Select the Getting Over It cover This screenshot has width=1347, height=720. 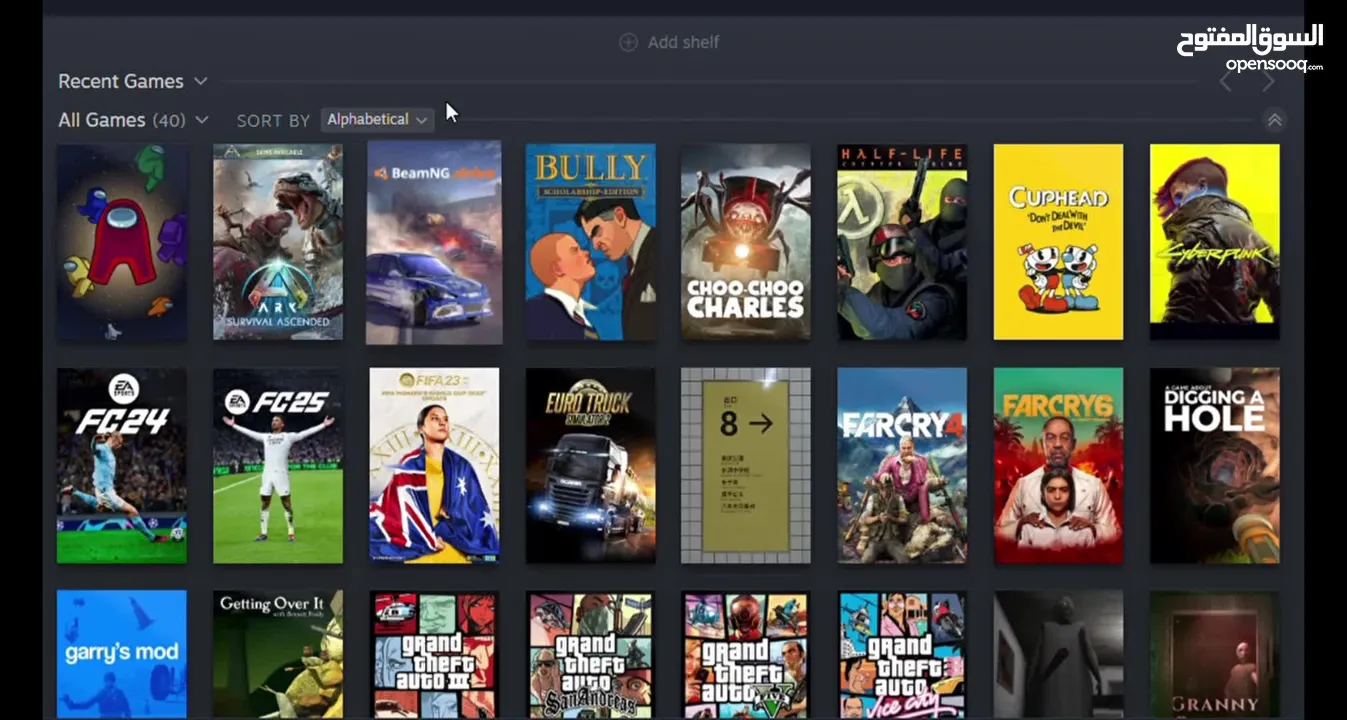278,654
